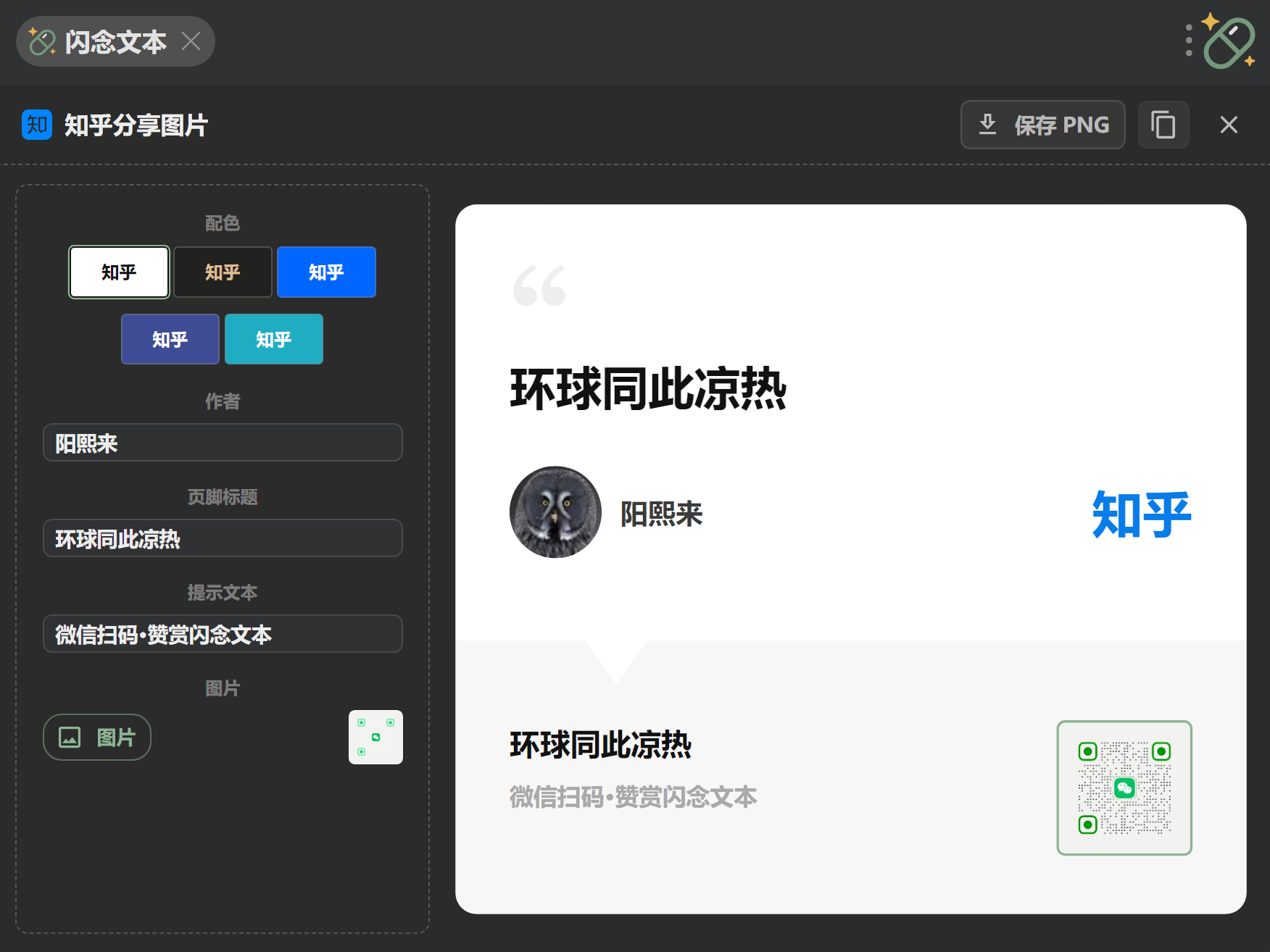Click the 图片 upload button
The height and width of the screenshot is (952, 1270).
click(x=97, y=738)
